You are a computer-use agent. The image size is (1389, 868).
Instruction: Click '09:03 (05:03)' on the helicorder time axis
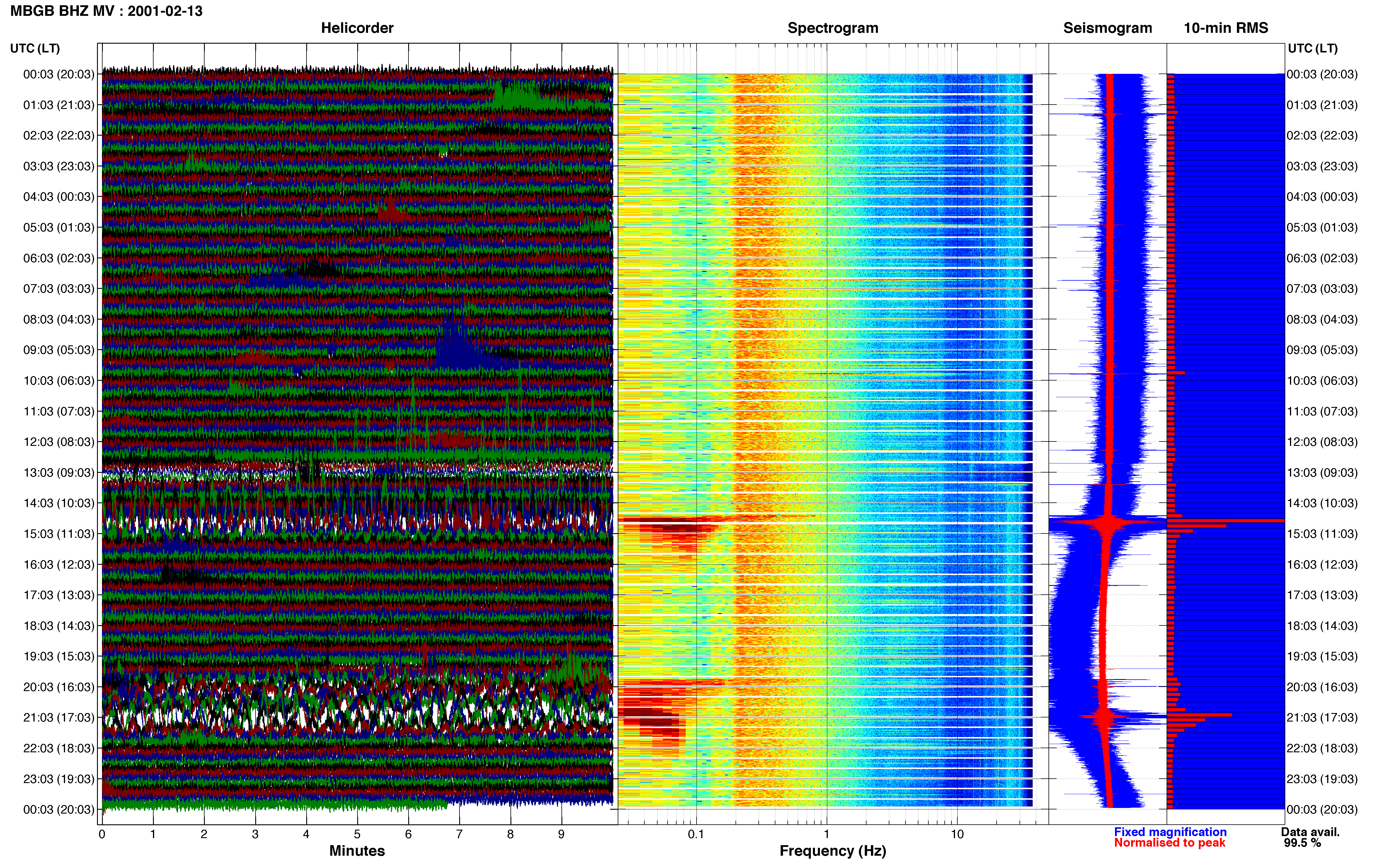(x=59, y=350)
